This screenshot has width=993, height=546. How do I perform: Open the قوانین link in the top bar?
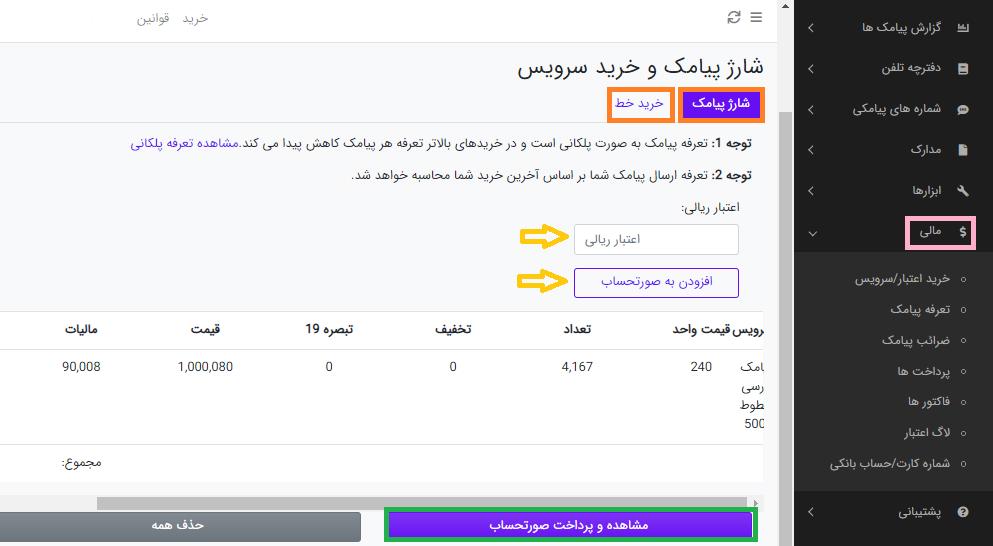[x=153, y=18]
